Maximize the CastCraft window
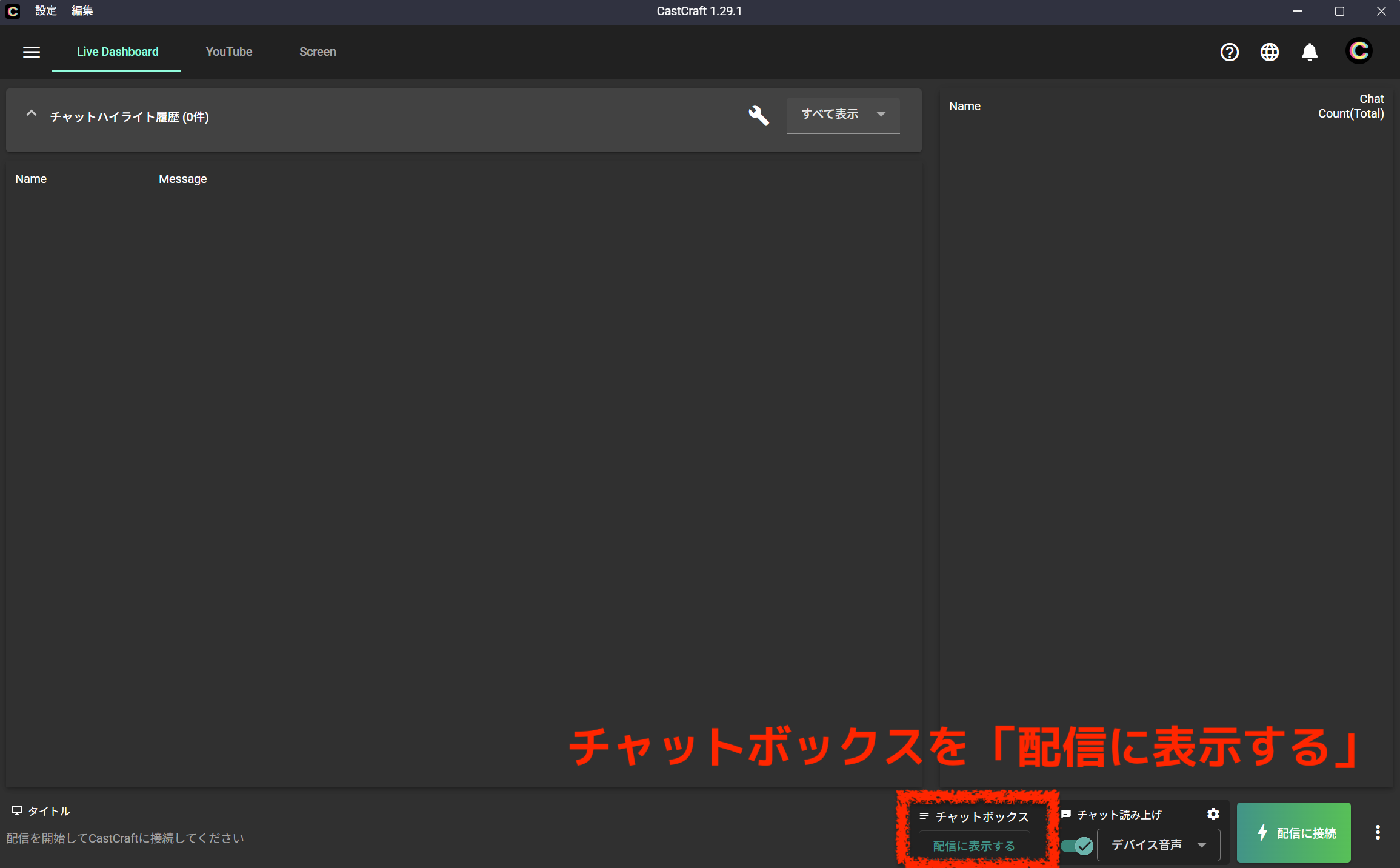This screenshot has height=868, width=1400. [x=1339, y=11]
